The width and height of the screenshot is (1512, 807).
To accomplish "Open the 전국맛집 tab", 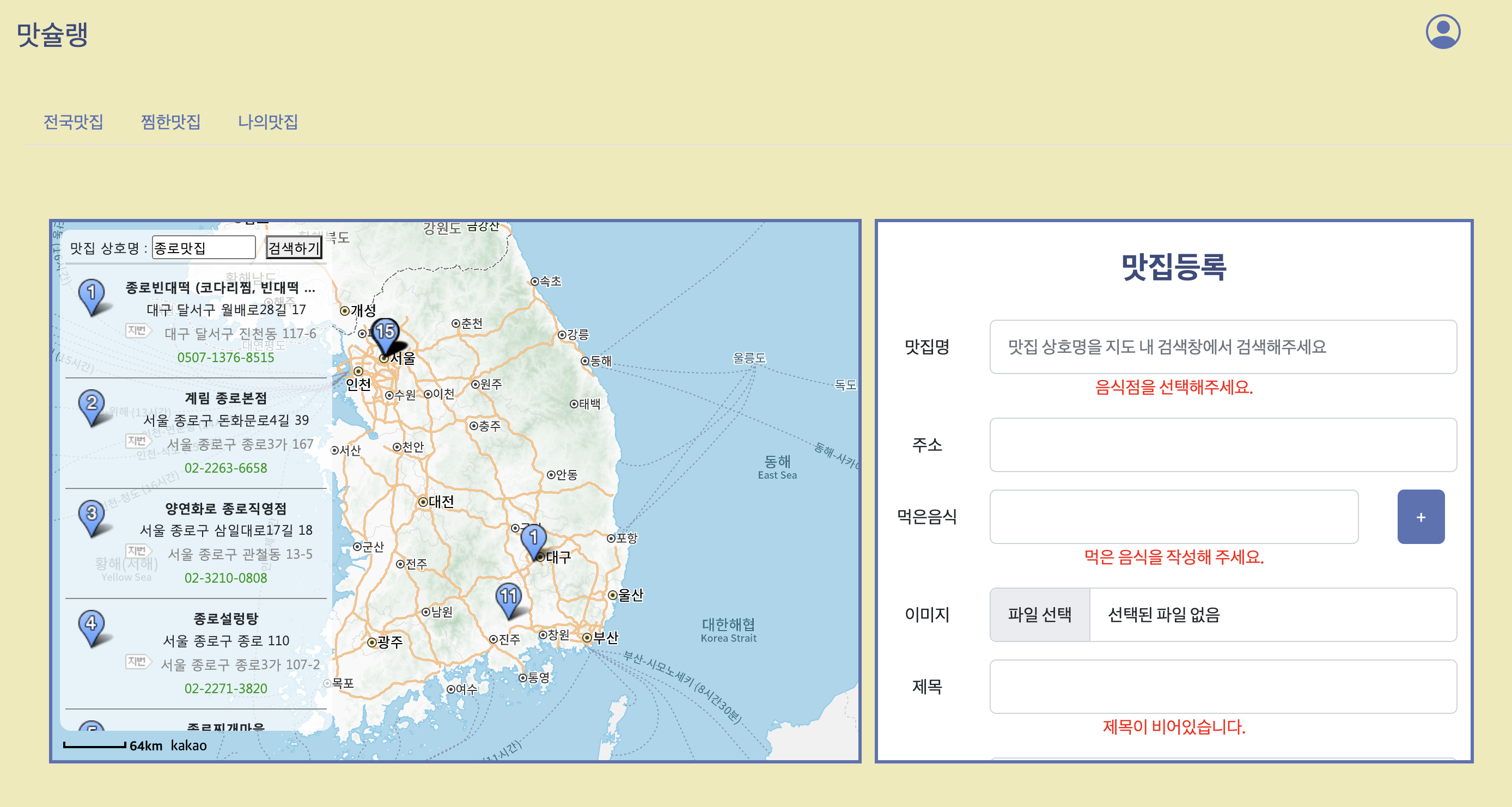I will [74, 121].
